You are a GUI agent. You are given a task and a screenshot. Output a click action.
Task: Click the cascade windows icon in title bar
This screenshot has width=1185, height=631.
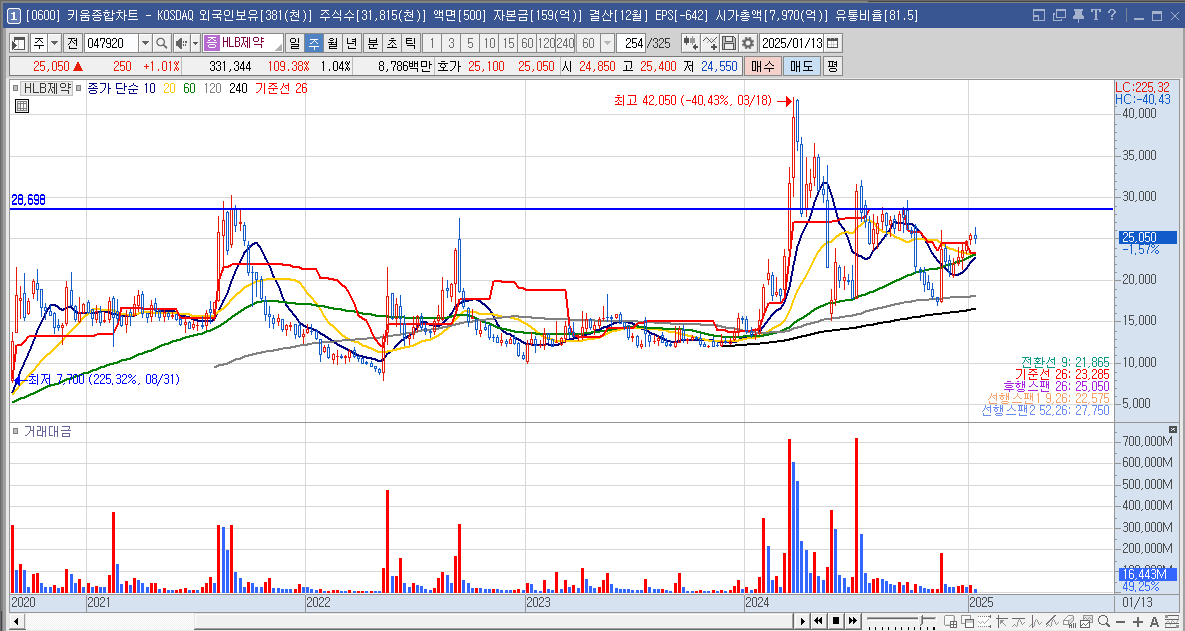1060,14
